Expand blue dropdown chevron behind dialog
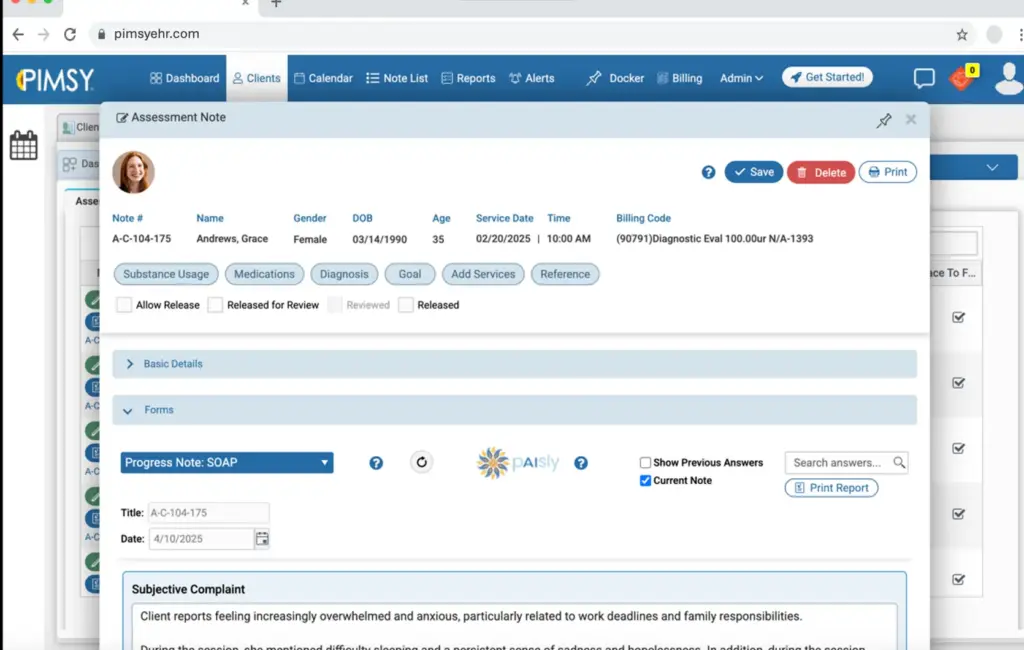1024x650 pixels. click(x=992, y=167)
